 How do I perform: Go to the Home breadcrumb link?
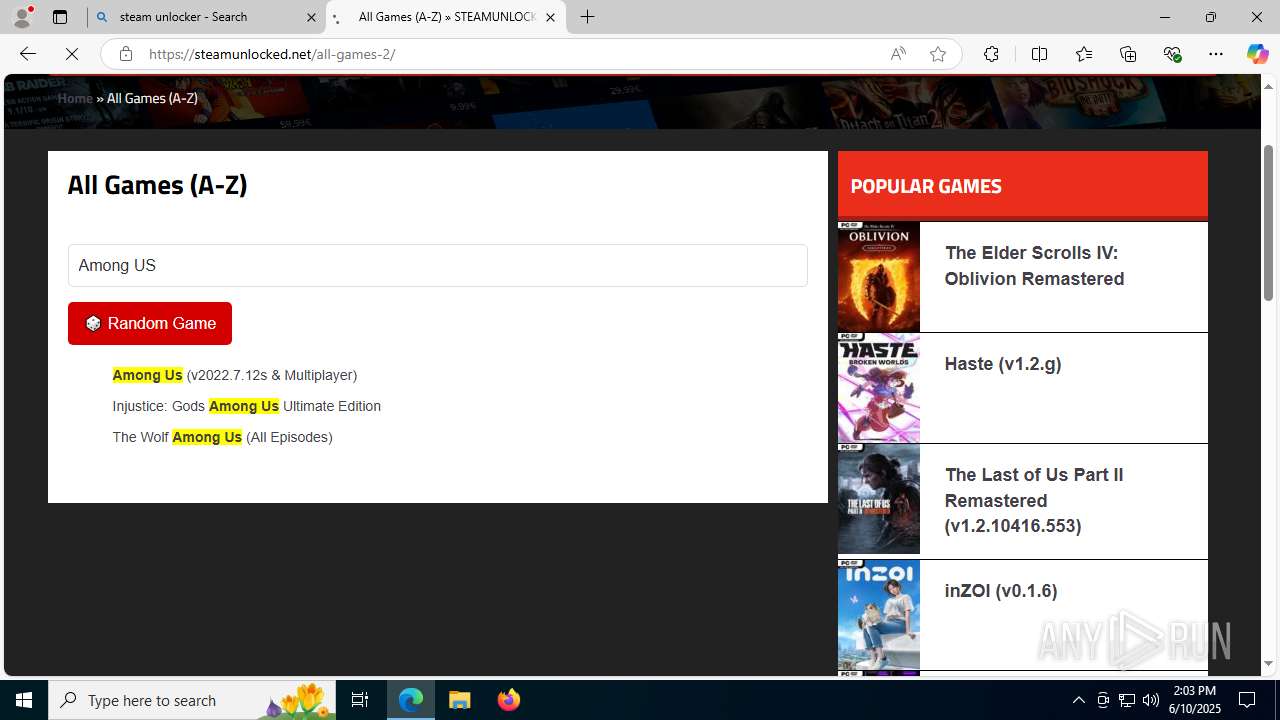click(x=75, y=98)
